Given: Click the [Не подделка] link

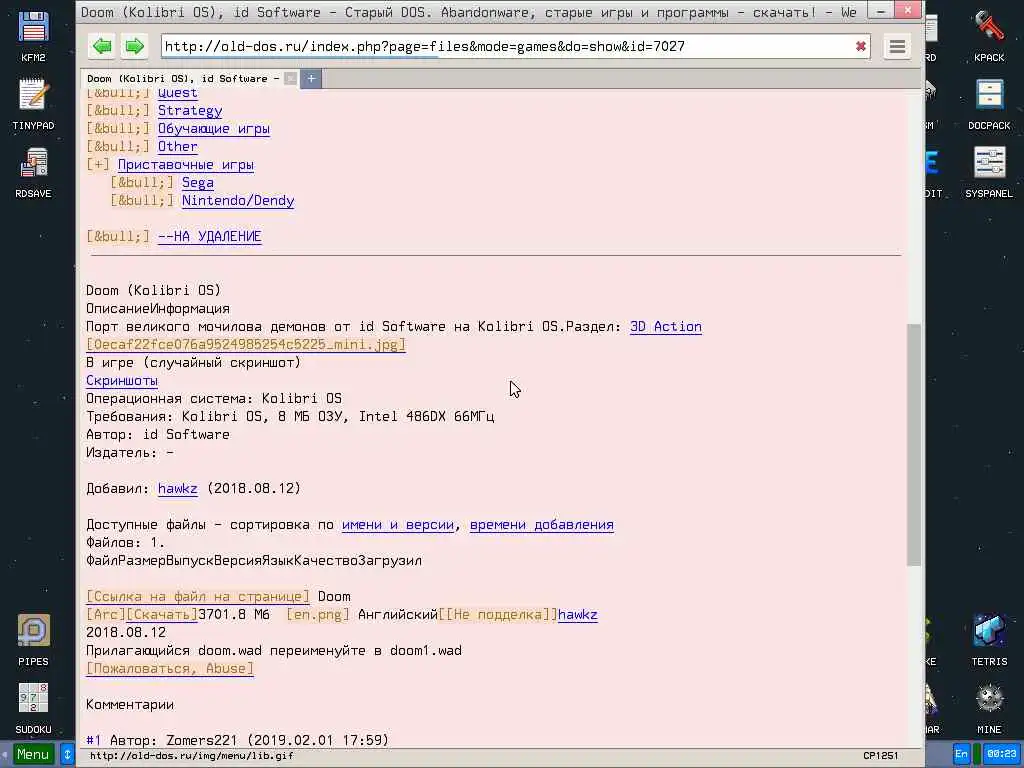Looking at the screenshot, I should click(x=498, y=615).
